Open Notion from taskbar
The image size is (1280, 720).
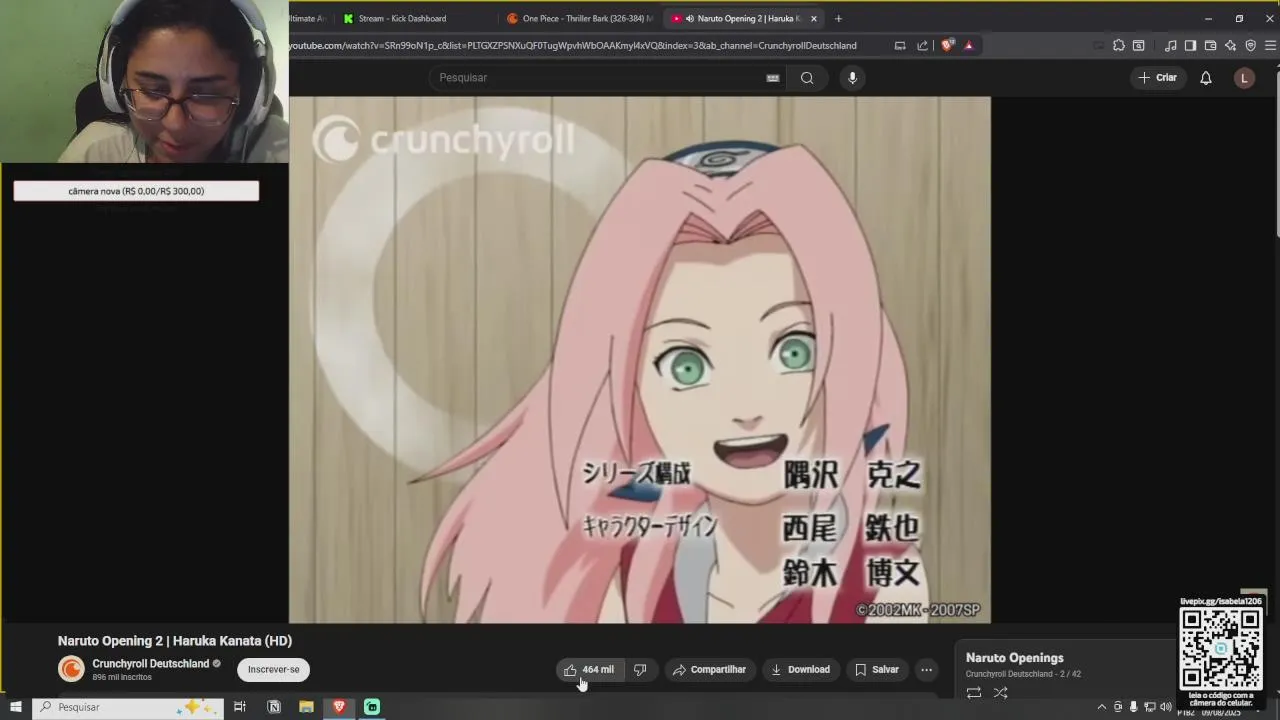click(x=274, y=707)
